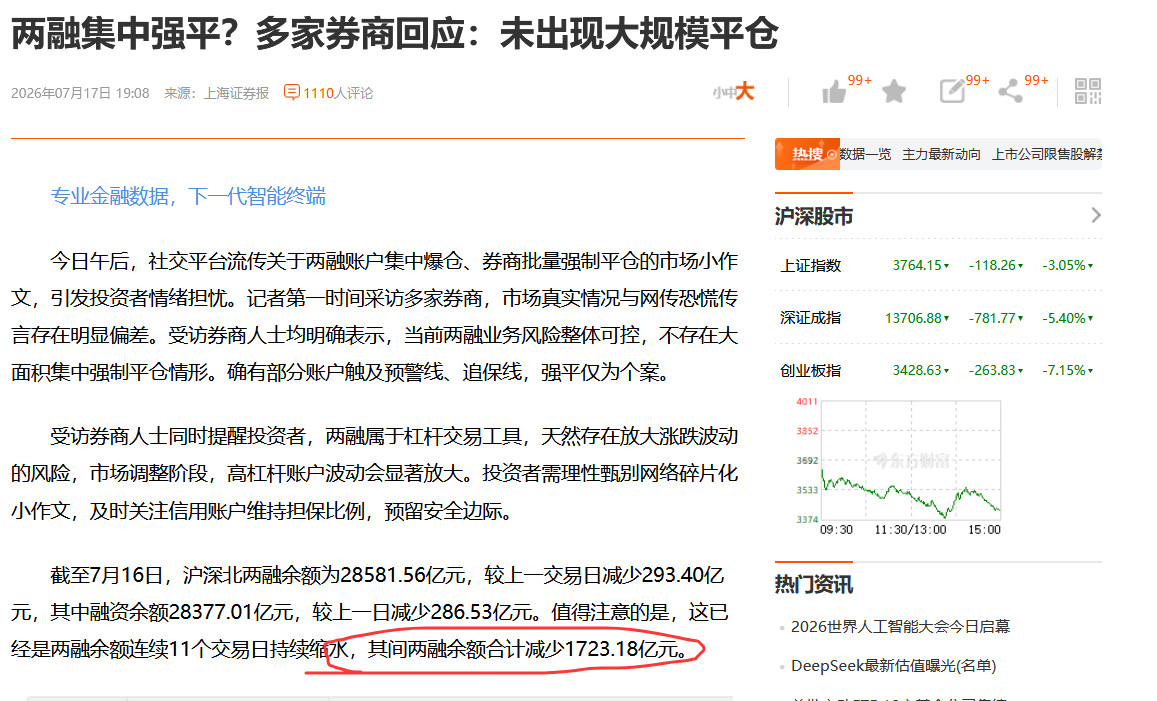
Task: Open 数据一览 hot search item
Action: [x=865, y=154]
